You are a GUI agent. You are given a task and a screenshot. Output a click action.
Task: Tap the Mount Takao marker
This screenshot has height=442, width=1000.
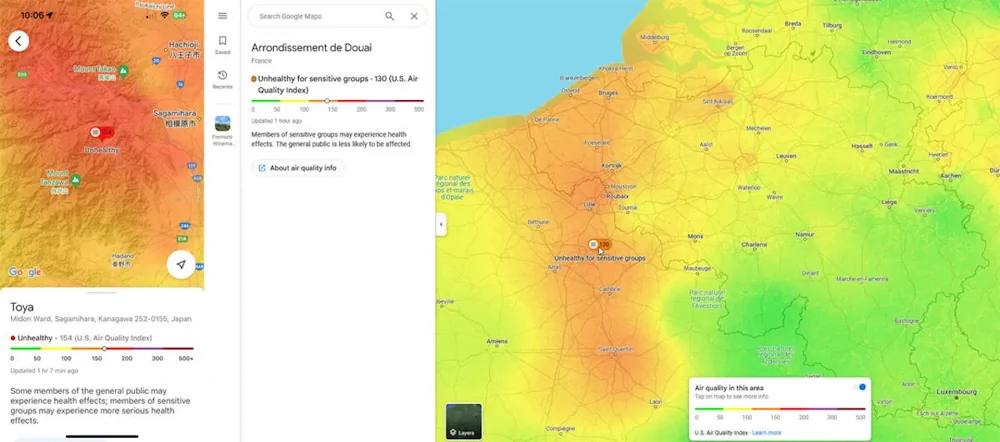click(x=123, y=70)
